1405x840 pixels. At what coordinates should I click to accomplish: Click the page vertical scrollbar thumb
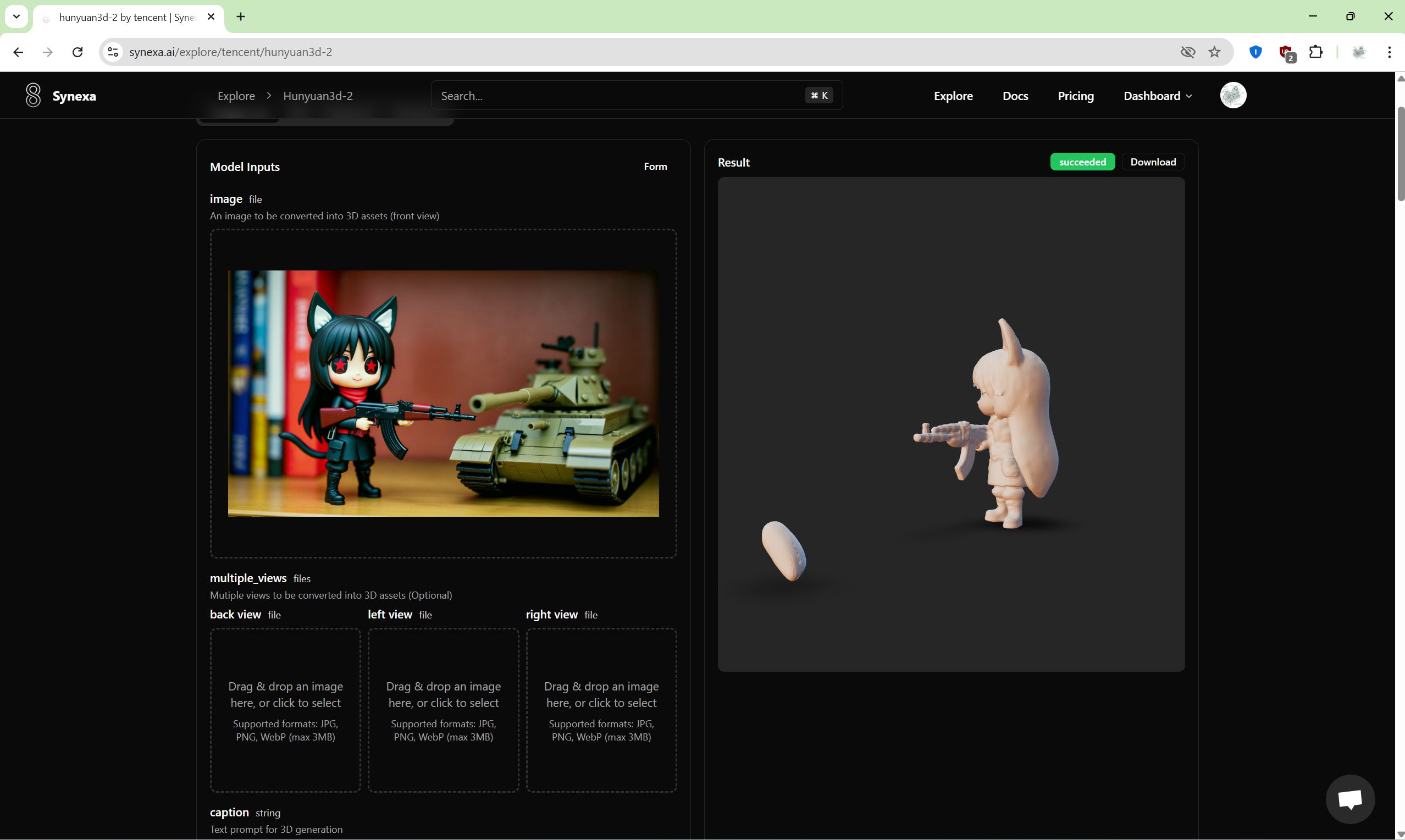pos(1401,153)
